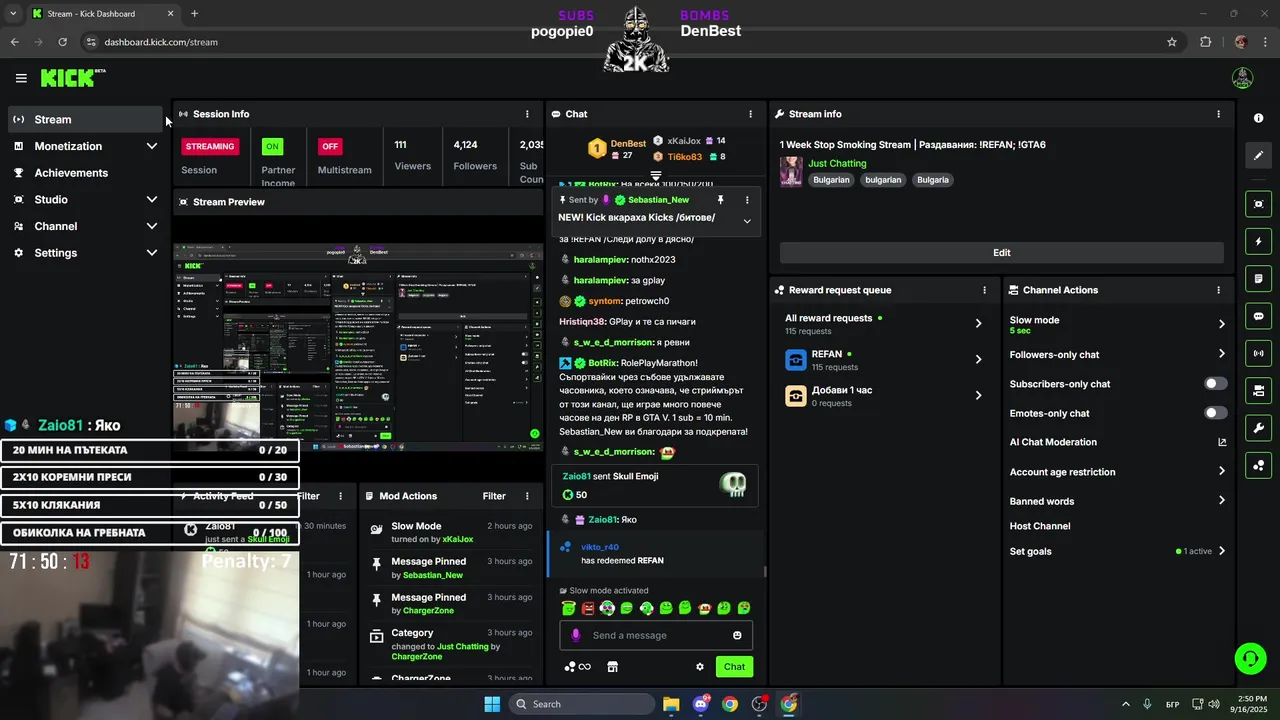Click the green Chat send button
The image size is (1280, 720).
[x=734, y=667]
